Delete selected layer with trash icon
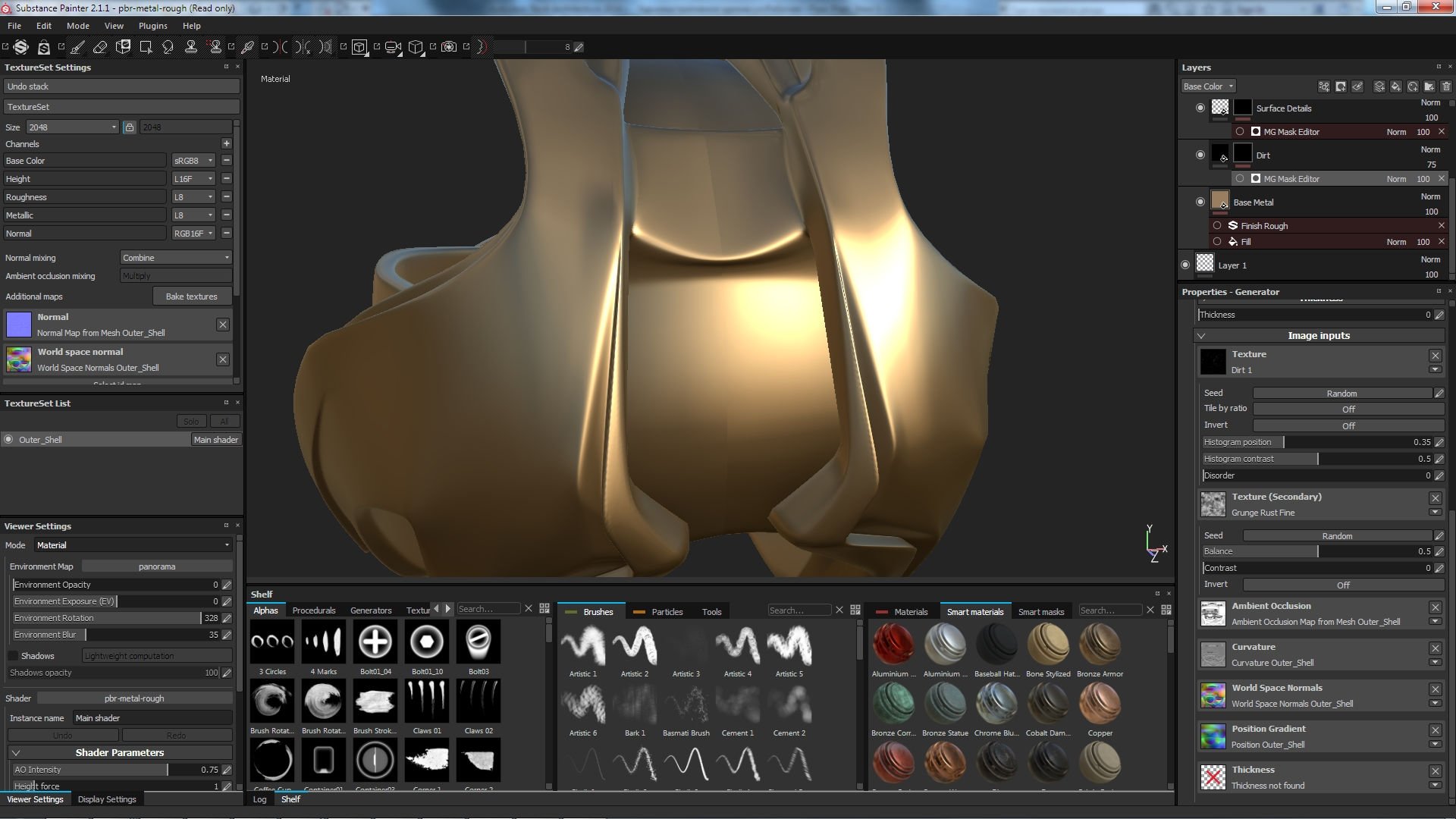1456x819 pixels. click(x=1446, y=86)
